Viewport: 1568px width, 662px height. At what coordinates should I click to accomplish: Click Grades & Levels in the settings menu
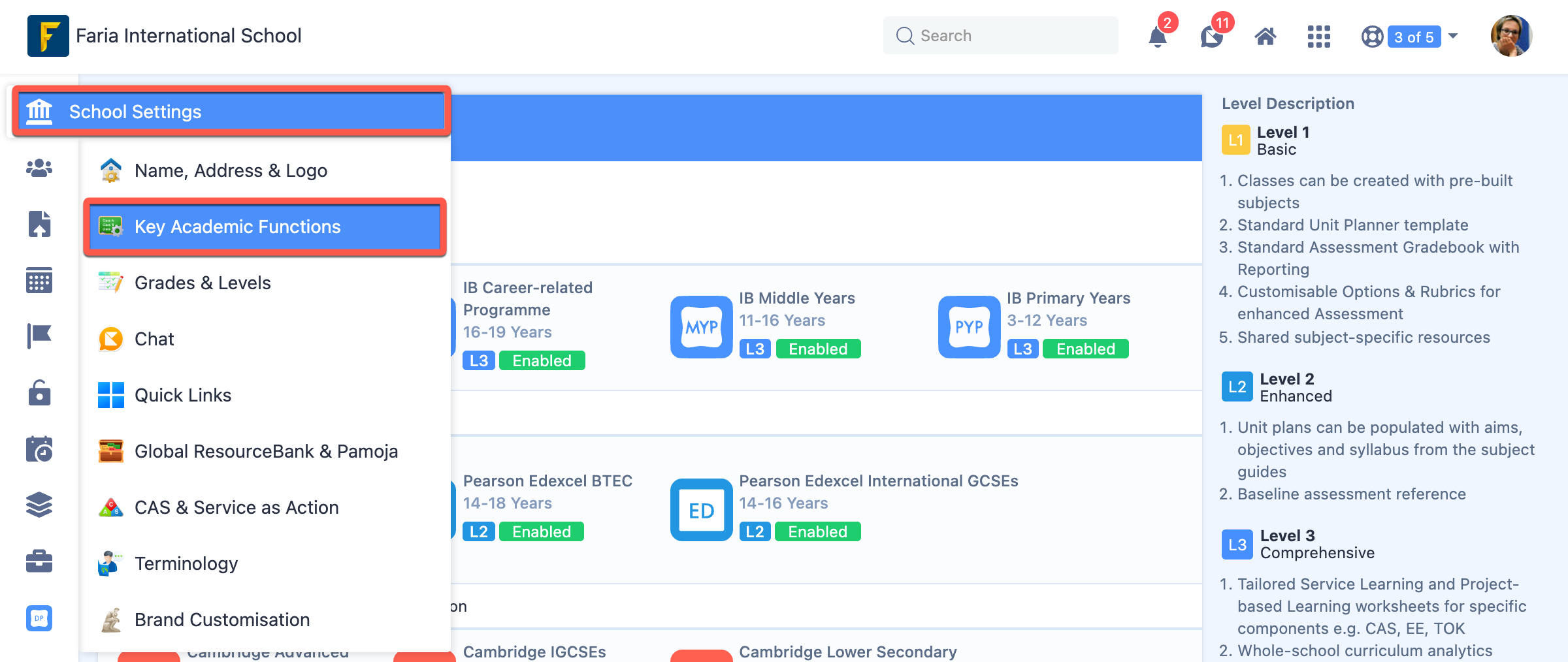coord(203,282)
